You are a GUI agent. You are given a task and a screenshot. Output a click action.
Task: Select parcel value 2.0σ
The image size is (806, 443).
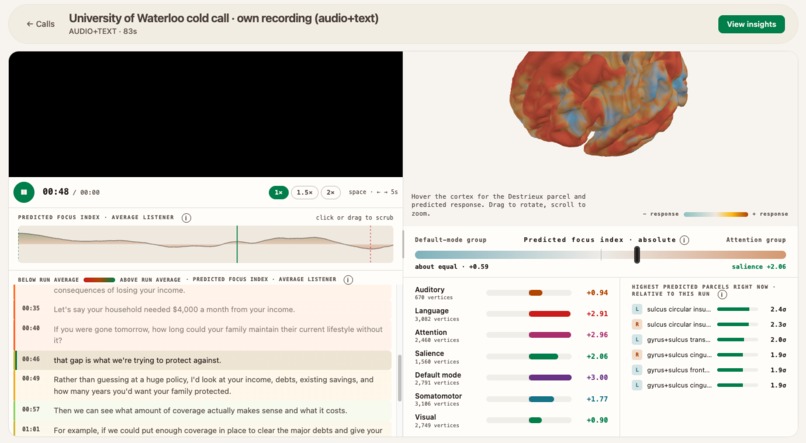point(778,340)
